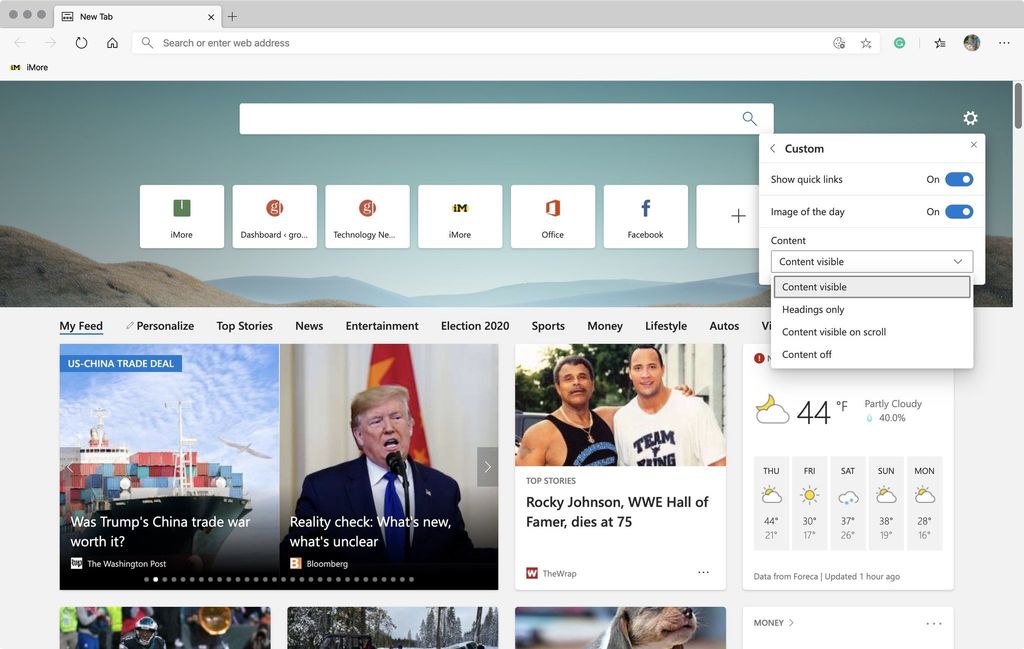Screen dimensions: 1024x649
Task: Open the Office quick link
Action: click(552, 215)
